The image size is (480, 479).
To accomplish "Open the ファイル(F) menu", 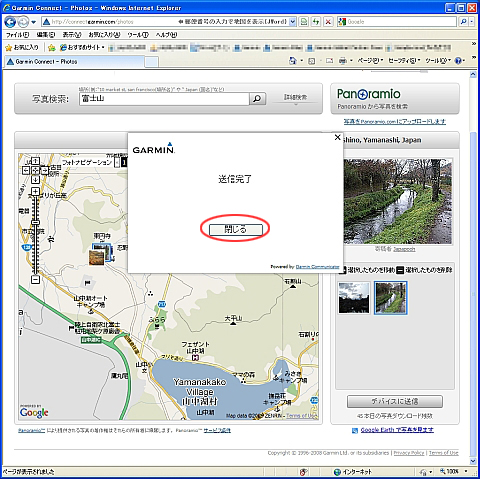I will pos(18,35).
